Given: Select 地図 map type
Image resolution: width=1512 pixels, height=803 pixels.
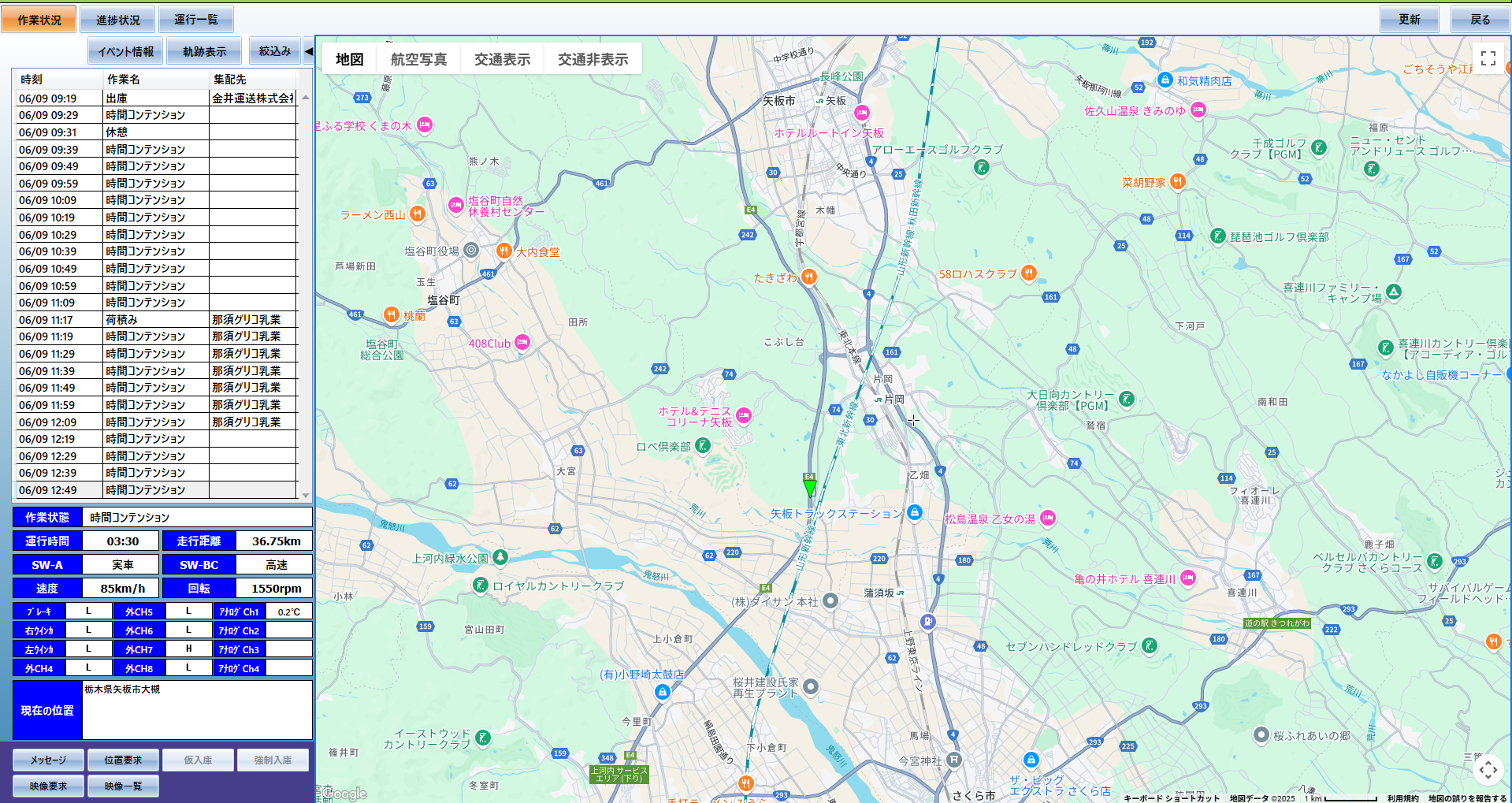Looking at the screenshot, I should 350,59.
